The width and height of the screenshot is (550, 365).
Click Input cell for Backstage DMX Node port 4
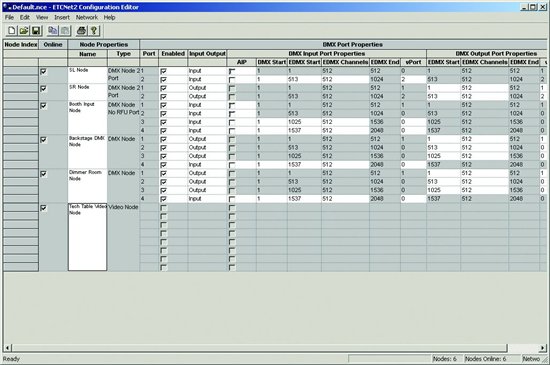click(x=207, y=164)
